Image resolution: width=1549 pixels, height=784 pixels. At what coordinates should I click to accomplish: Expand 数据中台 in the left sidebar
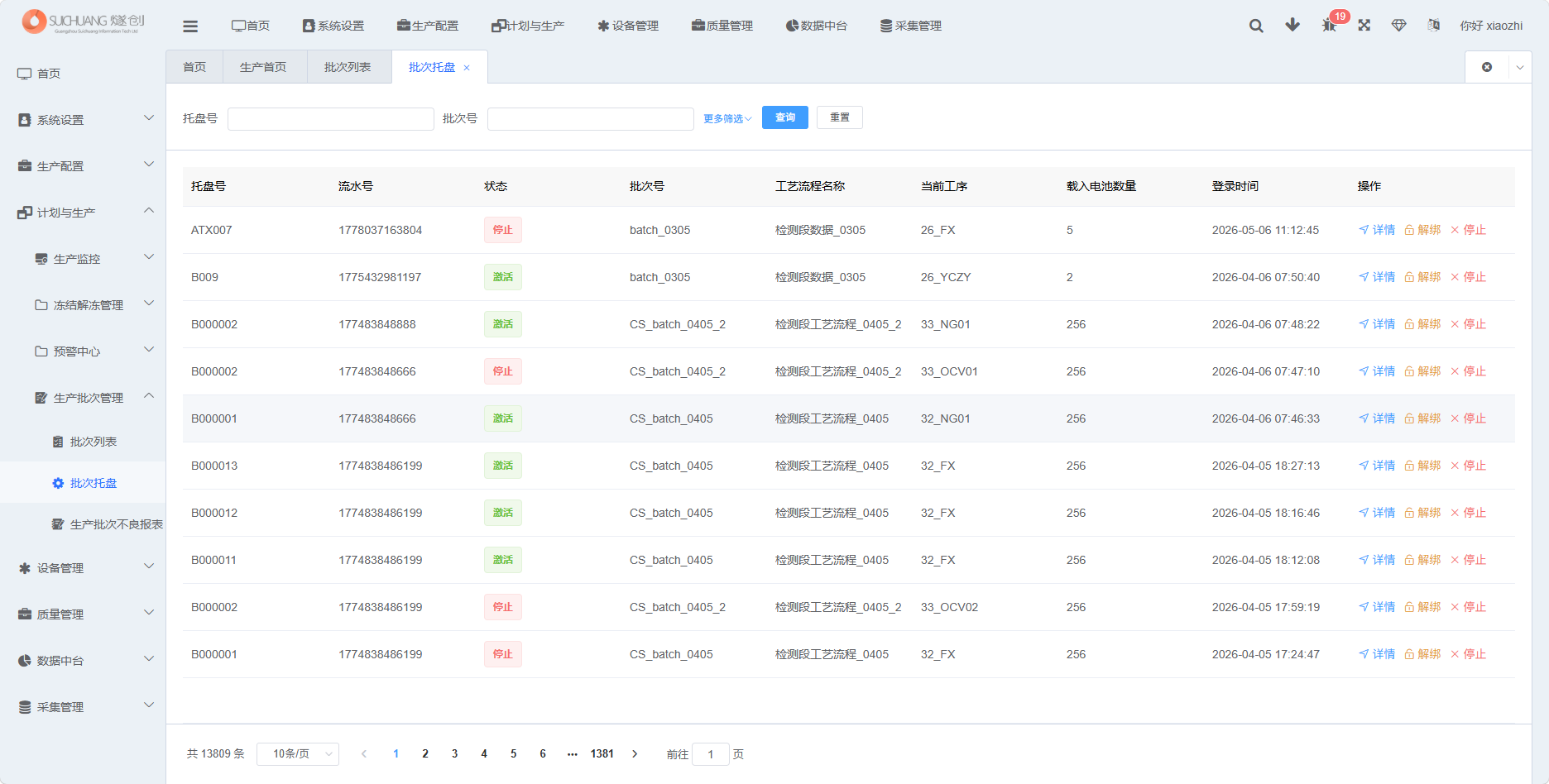coord(83,661)
